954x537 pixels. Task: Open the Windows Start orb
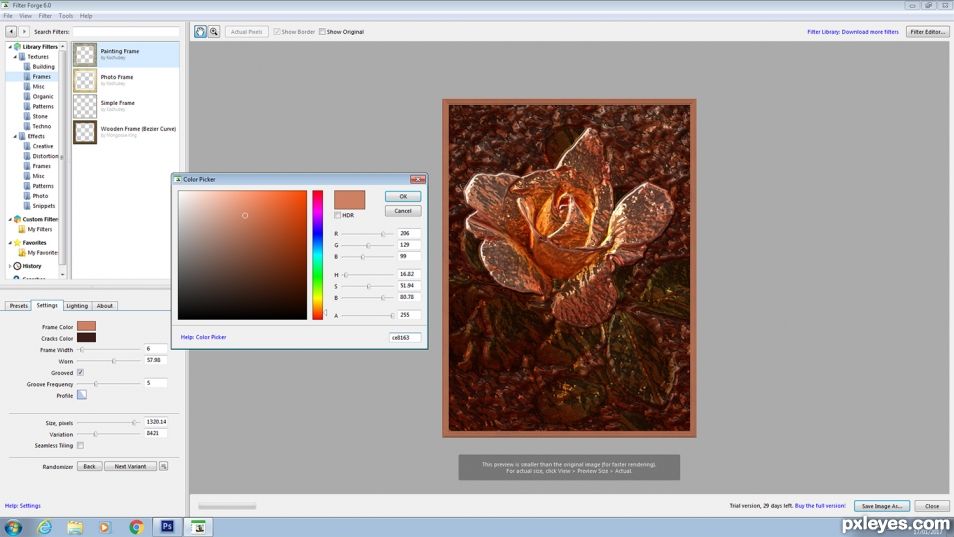pyautogui.click(x=13, y=527)
